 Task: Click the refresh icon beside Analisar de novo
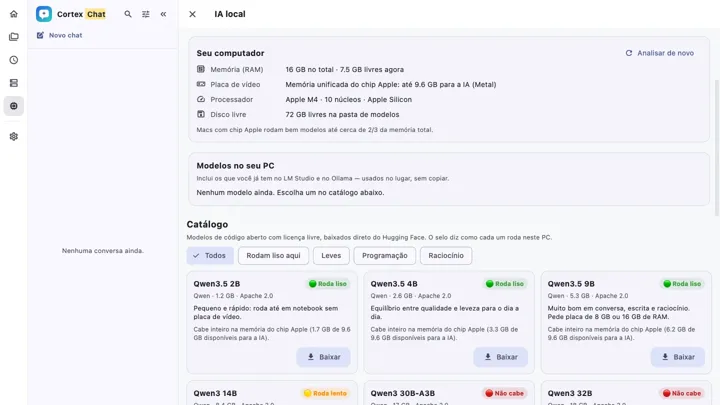point(629,53)
